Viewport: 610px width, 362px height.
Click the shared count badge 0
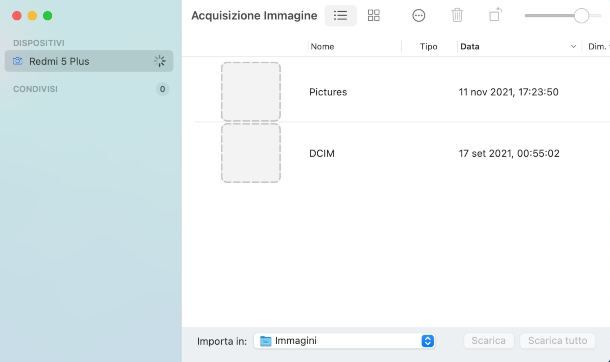162,89
